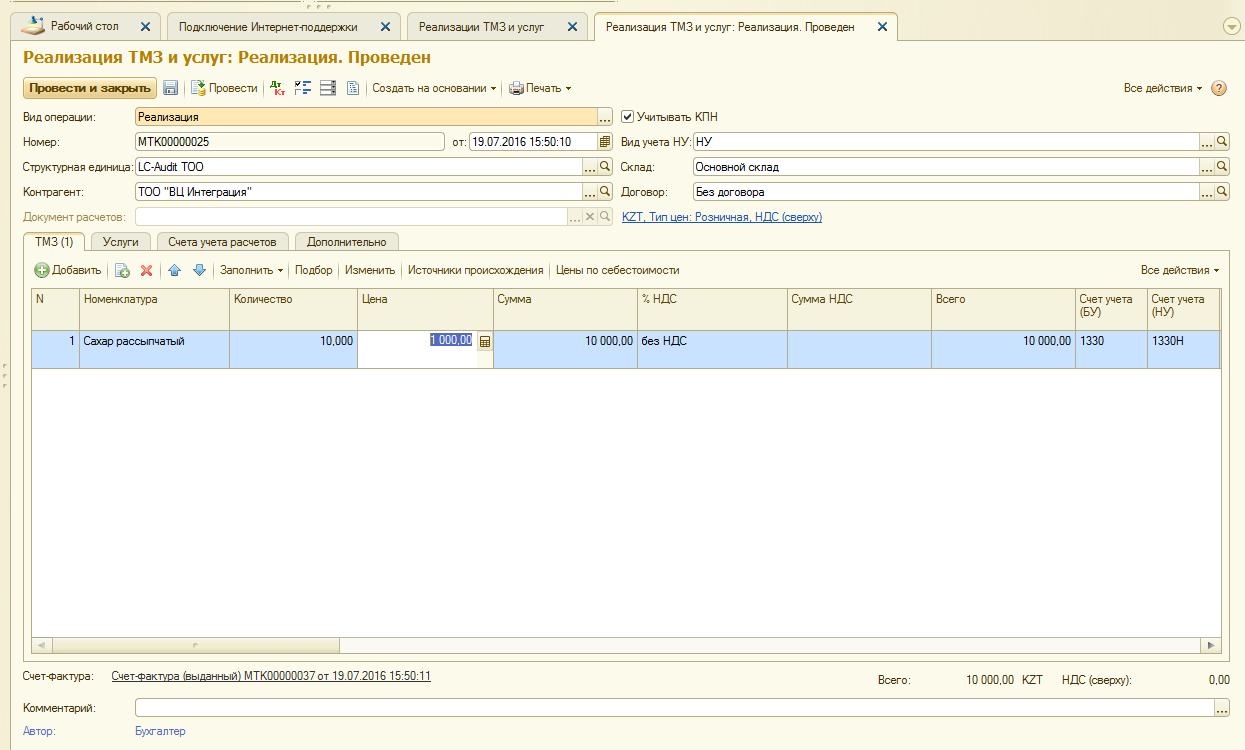Switch to the Реализации ТМЗ и услуг list tab
The image size is (1245, 750).
(495, 27)
